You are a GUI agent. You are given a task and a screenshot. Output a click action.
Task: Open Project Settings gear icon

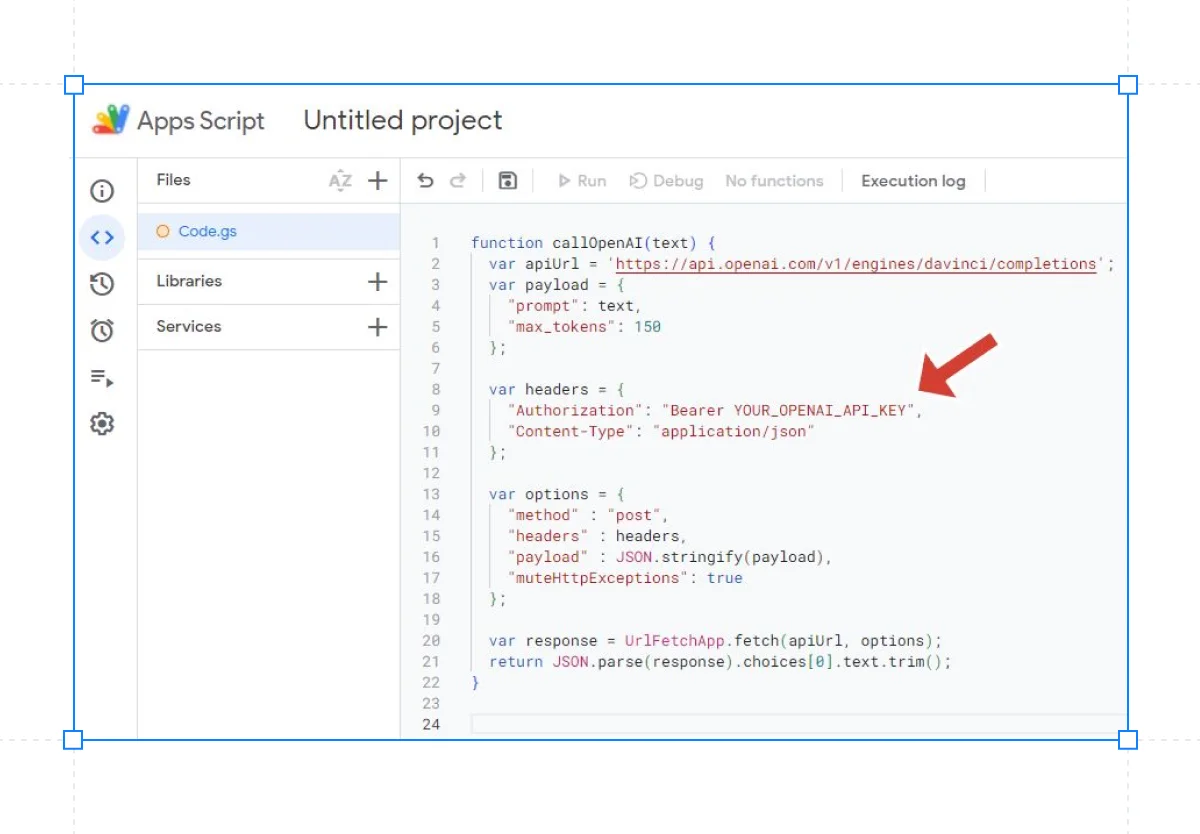pos(102,424)
